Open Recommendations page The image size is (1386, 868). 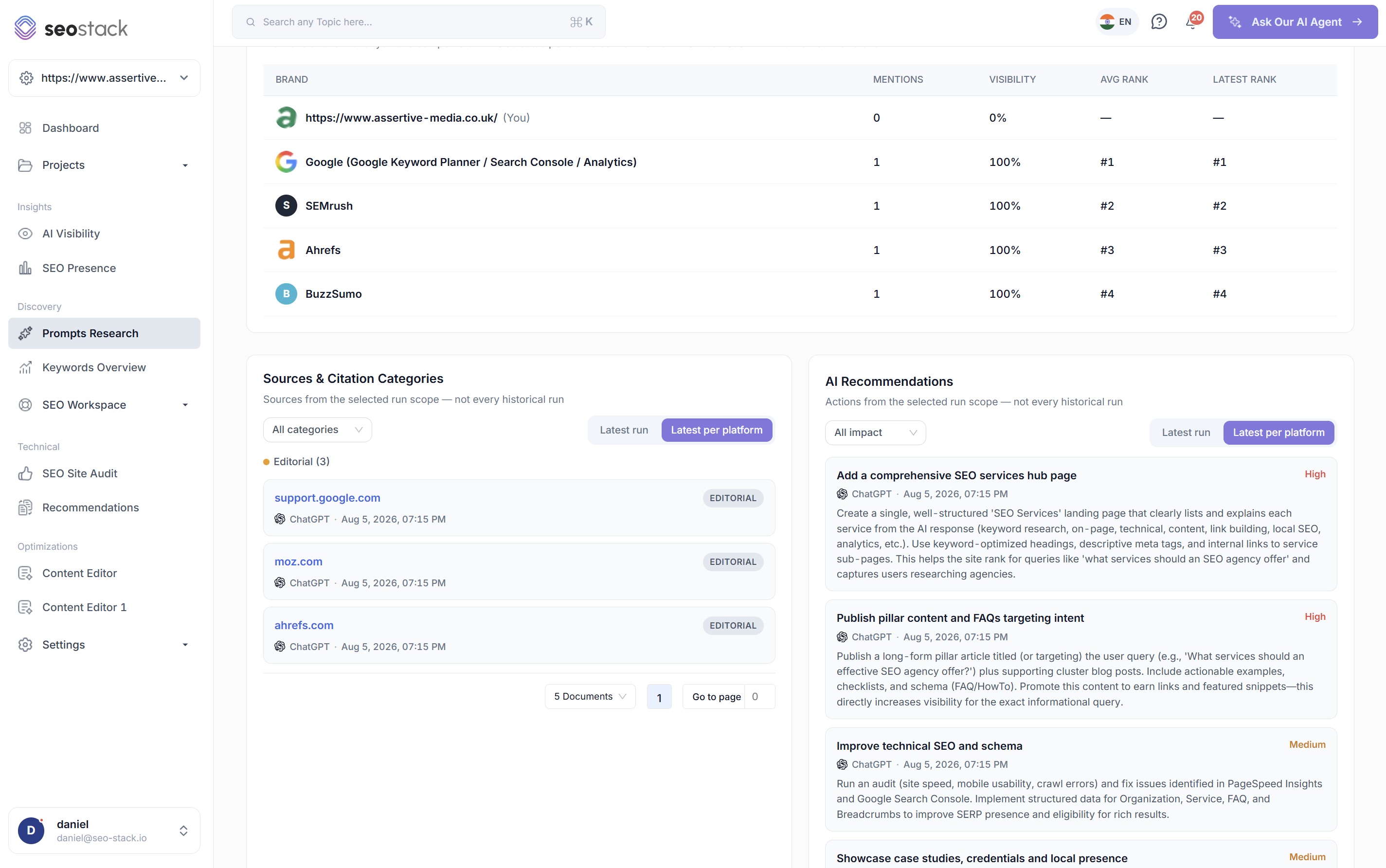point(105,507)
